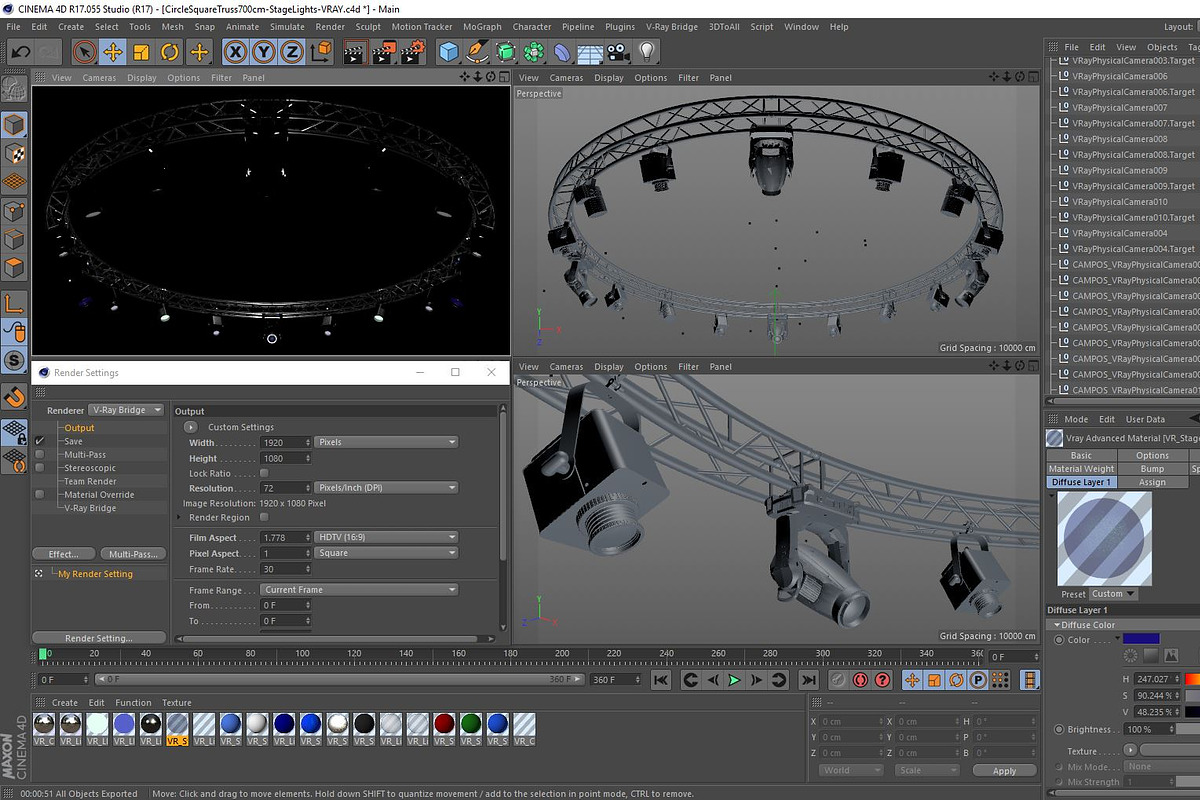Switch to Diffuse Layer 1 tab
This screenshot has height=800, width=1200.
coord(1081,482)
